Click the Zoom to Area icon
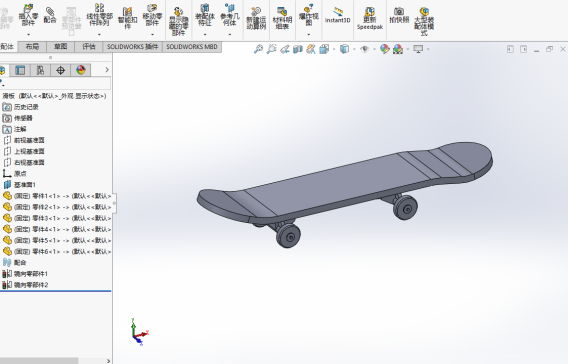Viewport: 568px width, 364px height. click(x=271, y=49)
